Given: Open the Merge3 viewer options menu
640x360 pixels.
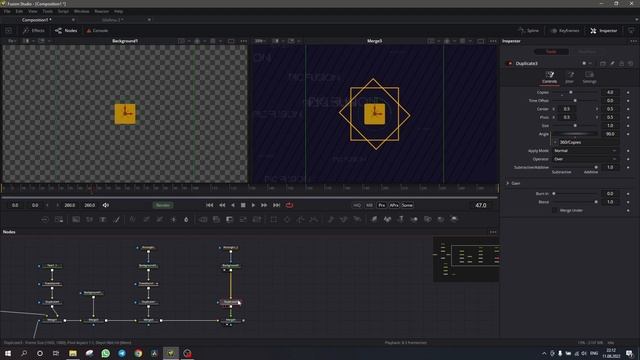Looking at the screenshot, I should pyautogui.click(x=493, y=41).
